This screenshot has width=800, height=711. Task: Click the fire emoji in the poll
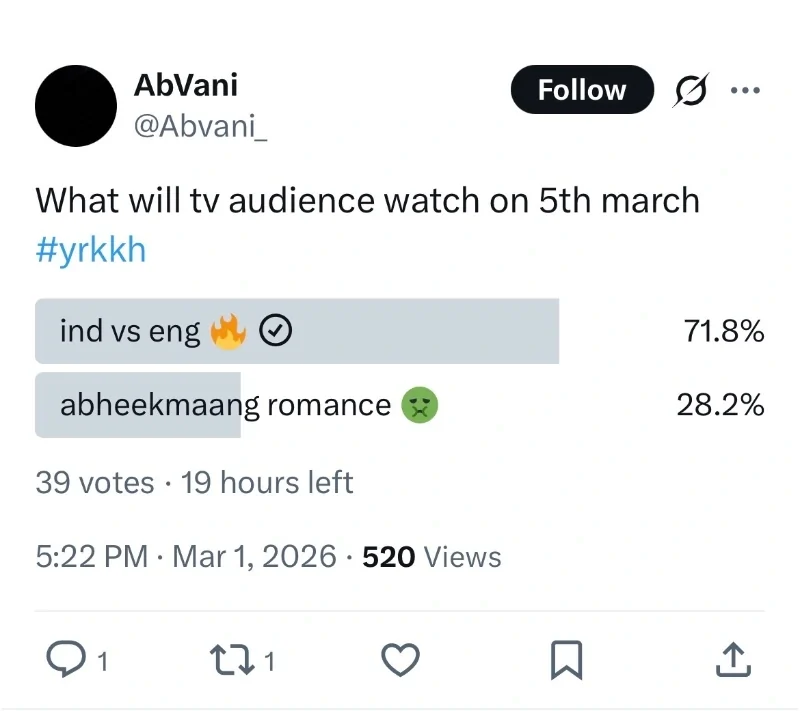point(228,331)
